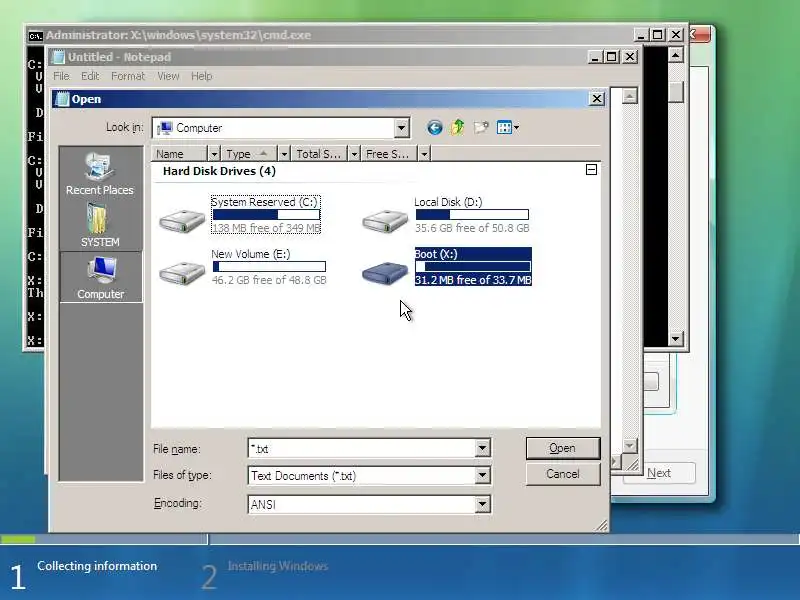This screenshot has width=800, height=600.
Task: Create a new folder icon
Action: 481,127
